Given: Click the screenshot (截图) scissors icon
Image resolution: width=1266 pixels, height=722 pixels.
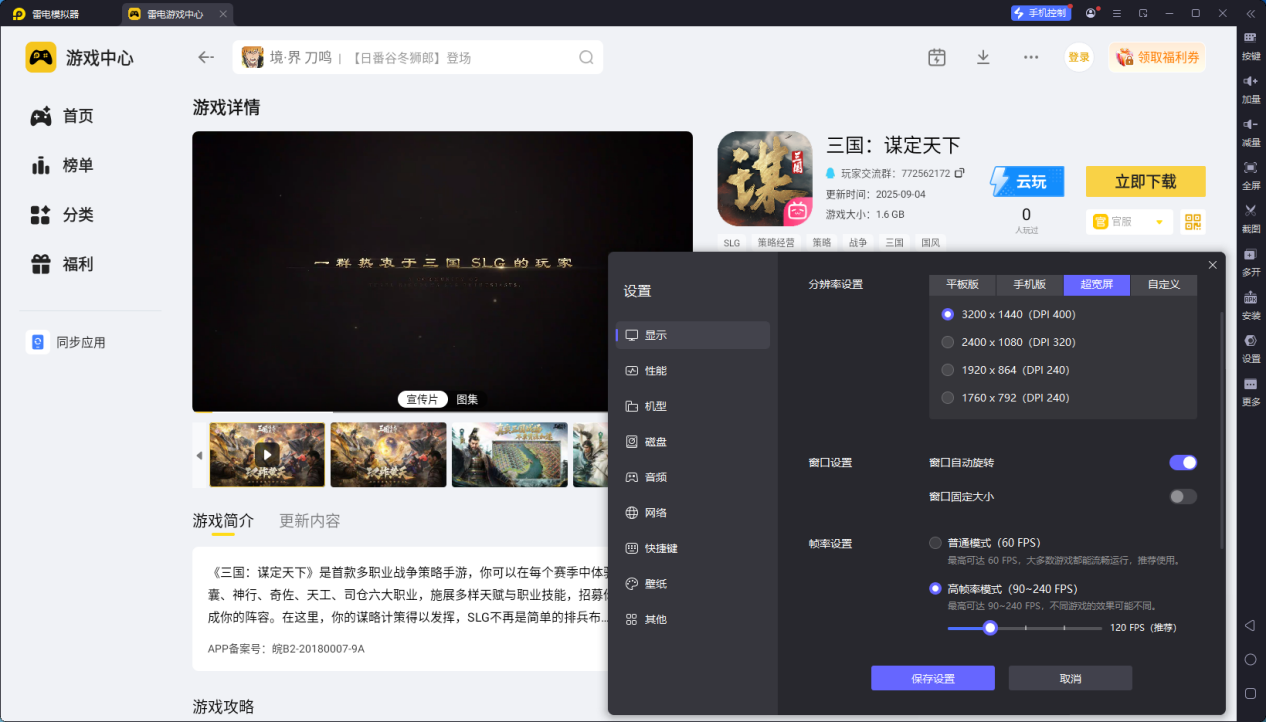Looking at the screenshot, I should point(1250,211).
